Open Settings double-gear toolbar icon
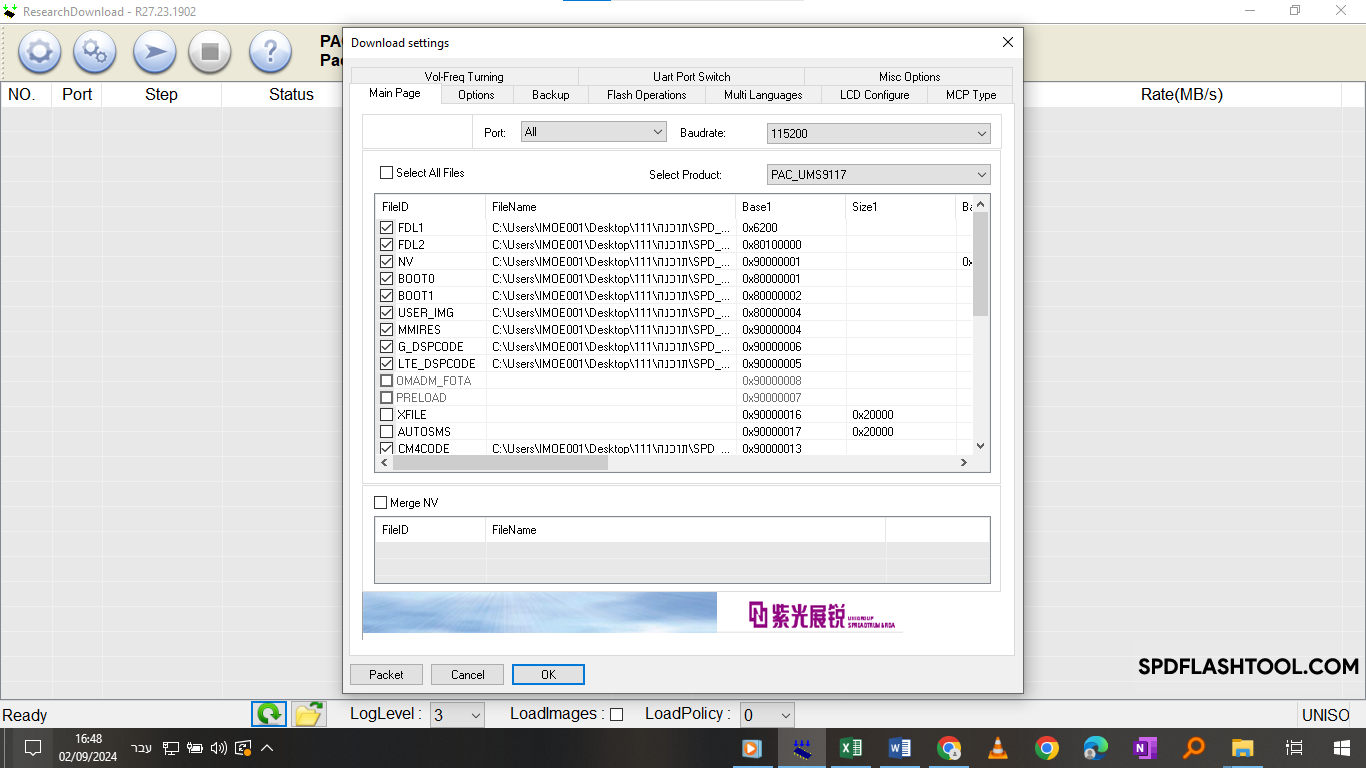 click(x=95, y=52)
